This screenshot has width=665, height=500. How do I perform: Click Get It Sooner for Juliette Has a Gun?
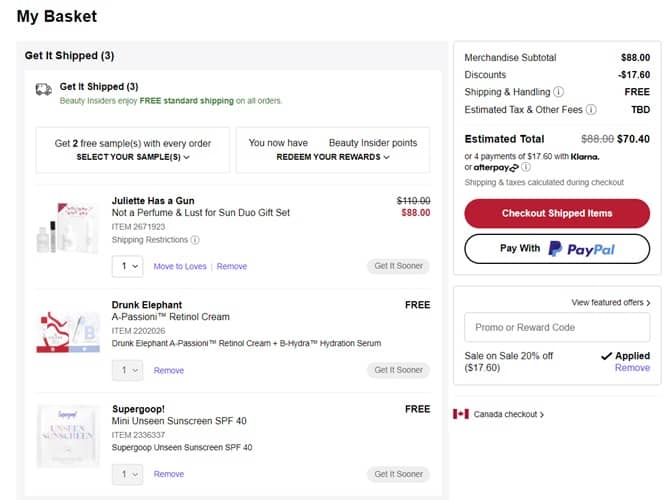(398, 266)
